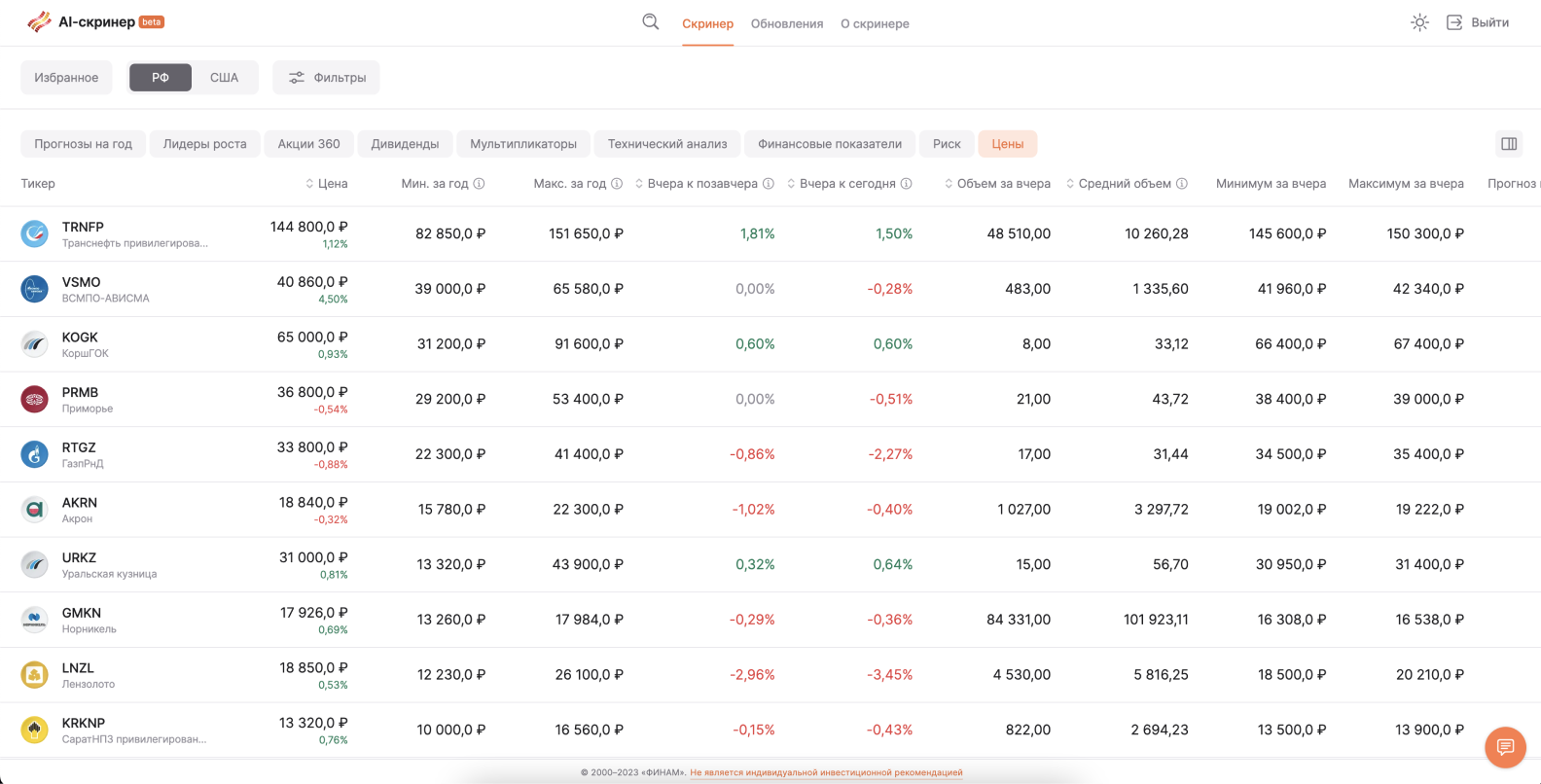Screen dimensions: 1541x784
Task: Click the 101 923,11 average volume
Action: click(x=1156, y=620)
